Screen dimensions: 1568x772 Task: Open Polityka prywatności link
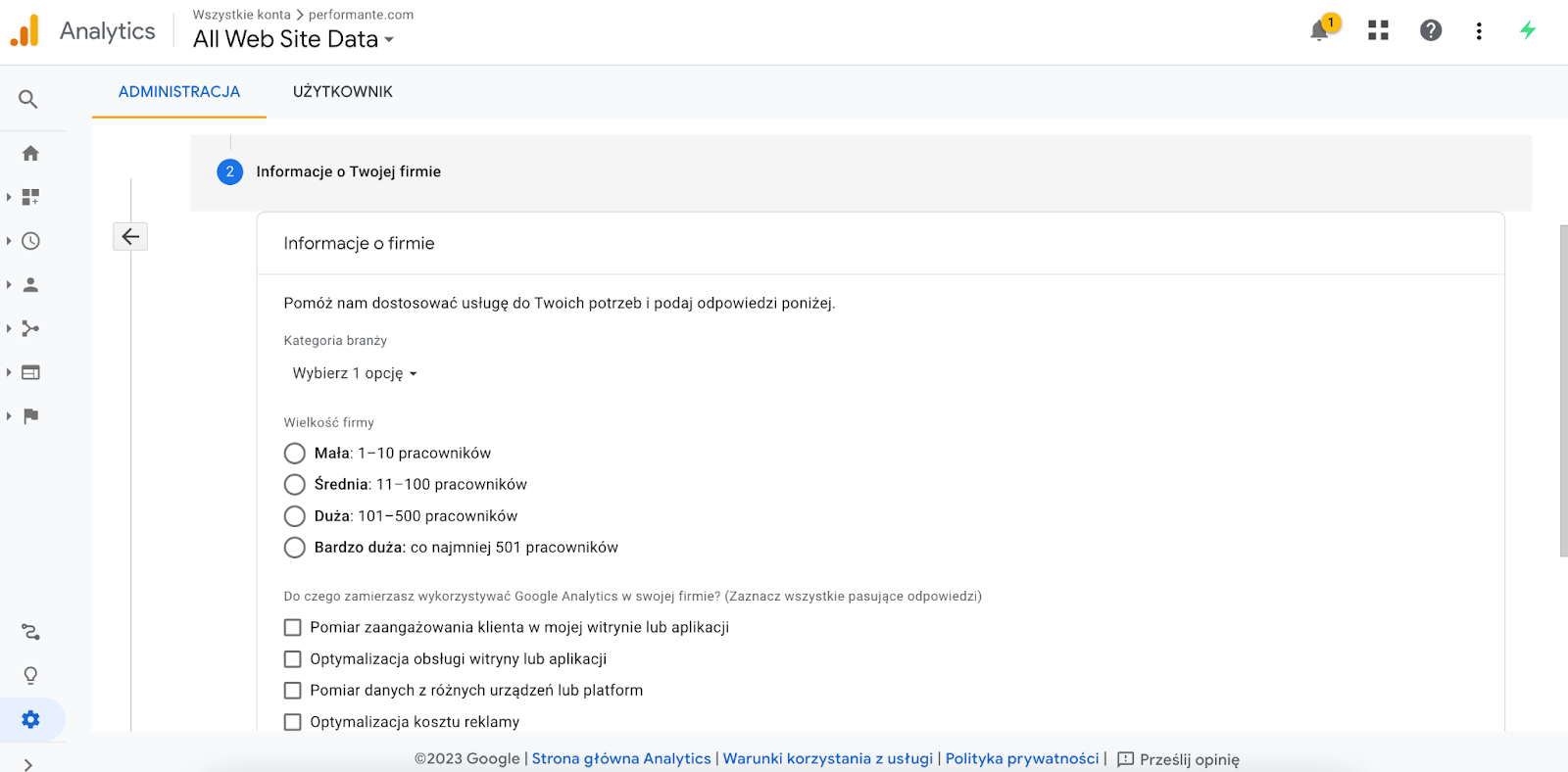point(1022,758)
